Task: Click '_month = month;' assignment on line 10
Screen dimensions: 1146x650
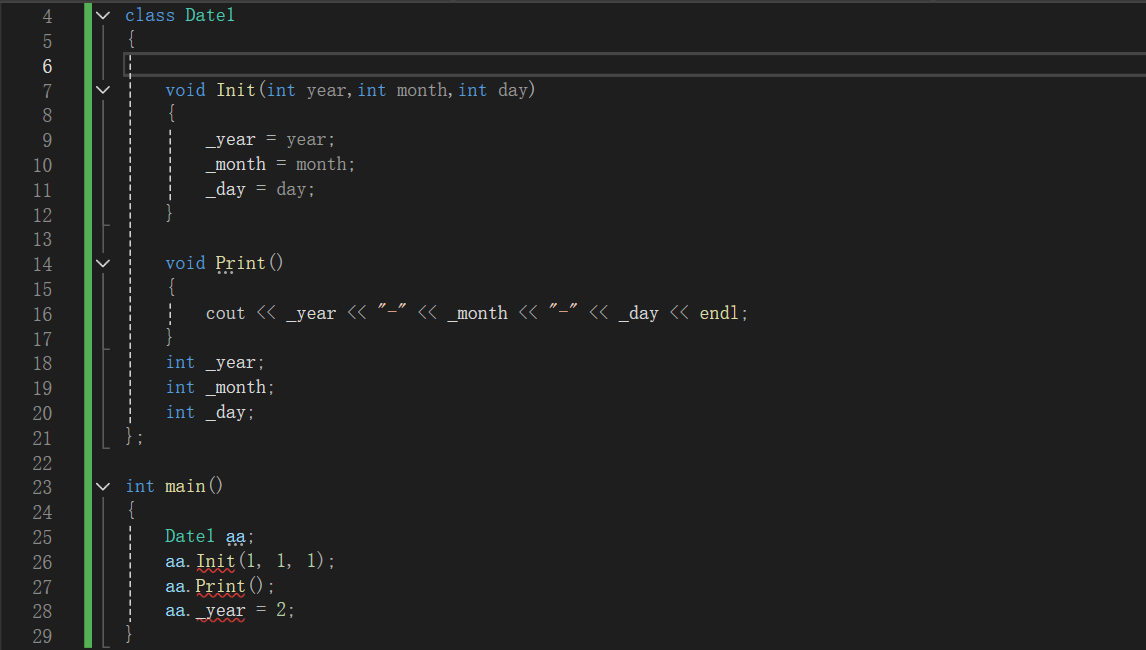Action: [281, 165]
